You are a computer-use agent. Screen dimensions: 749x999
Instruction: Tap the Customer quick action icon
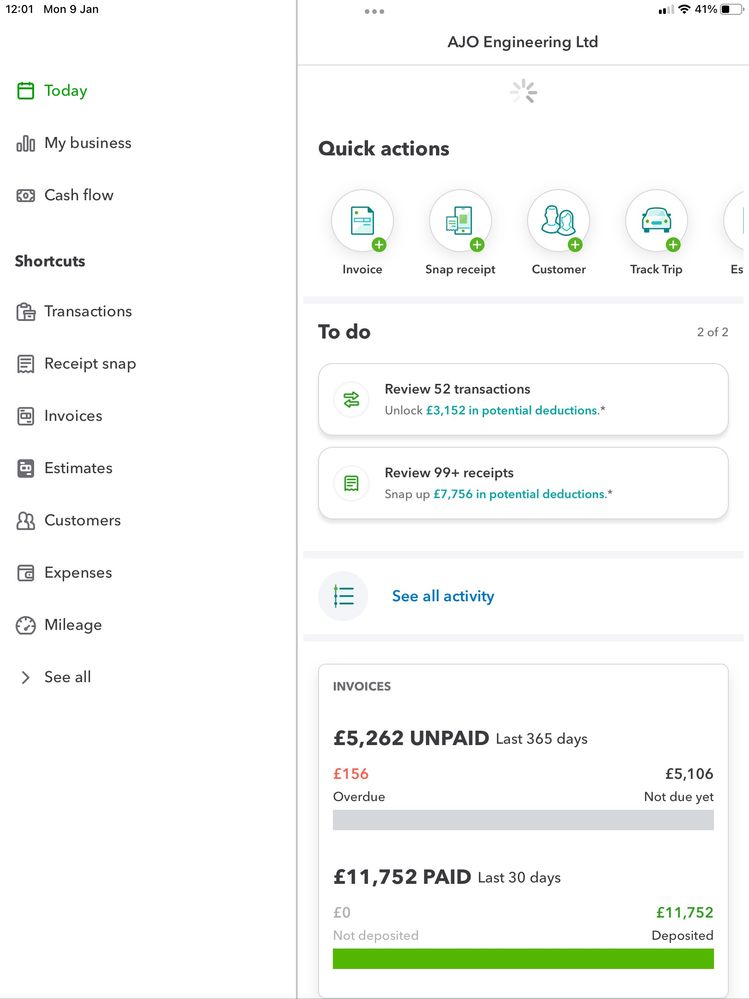[x=558, y=221]
